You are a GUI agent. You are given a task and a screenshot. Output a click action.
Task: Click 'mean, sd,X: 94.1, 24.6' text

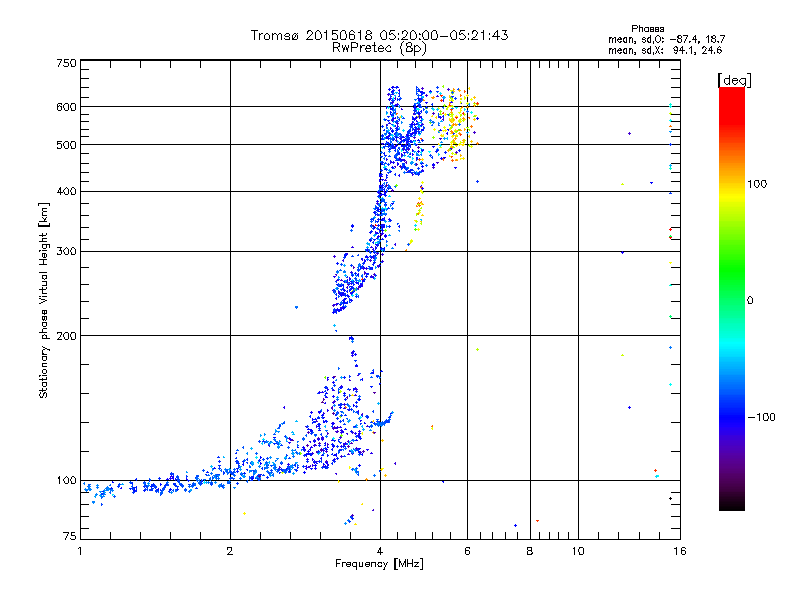(665, 50)
